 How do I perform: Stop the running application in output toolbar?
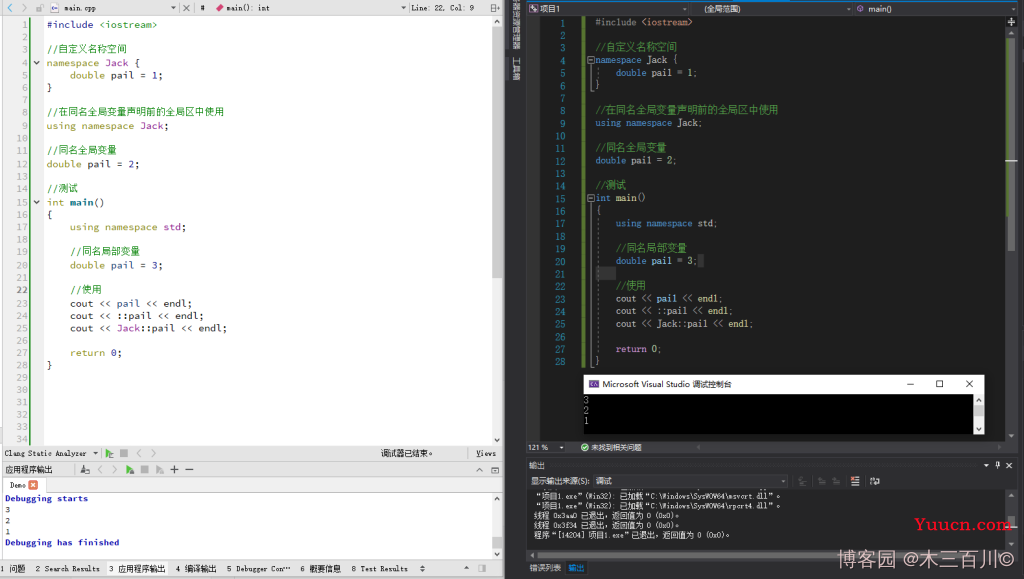144,469
